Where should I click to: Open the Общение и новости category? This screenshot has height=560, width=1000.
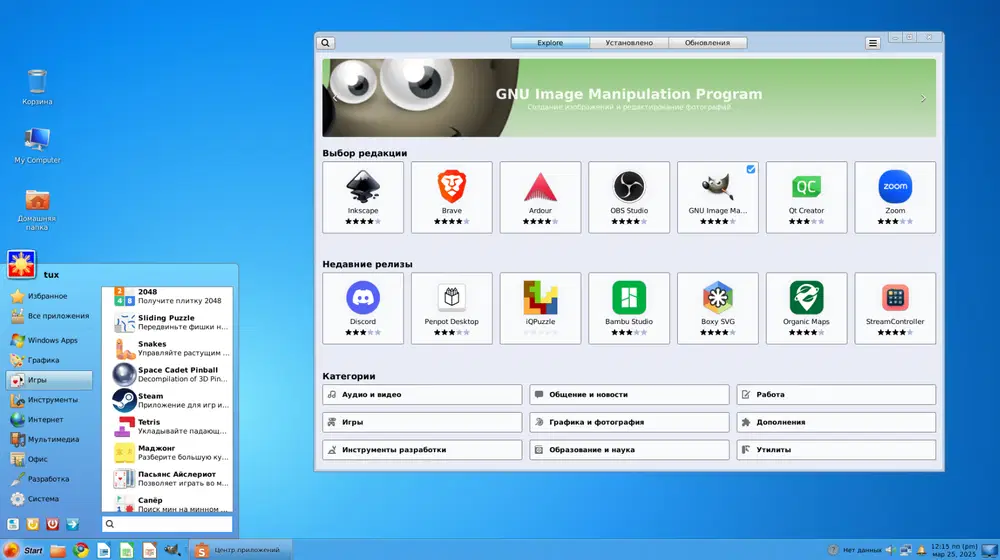(629, 394)
